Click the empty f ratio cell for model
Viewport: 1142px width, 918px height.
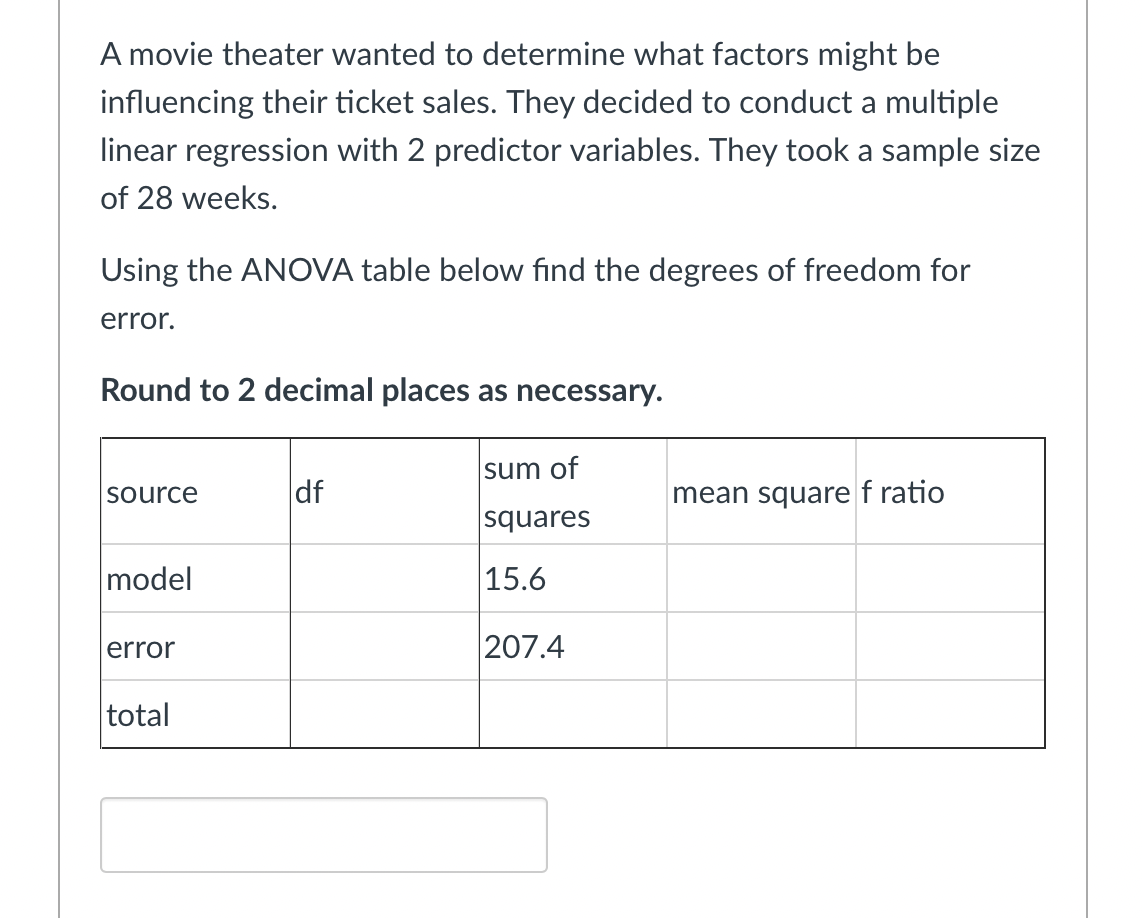click(950, 579)
